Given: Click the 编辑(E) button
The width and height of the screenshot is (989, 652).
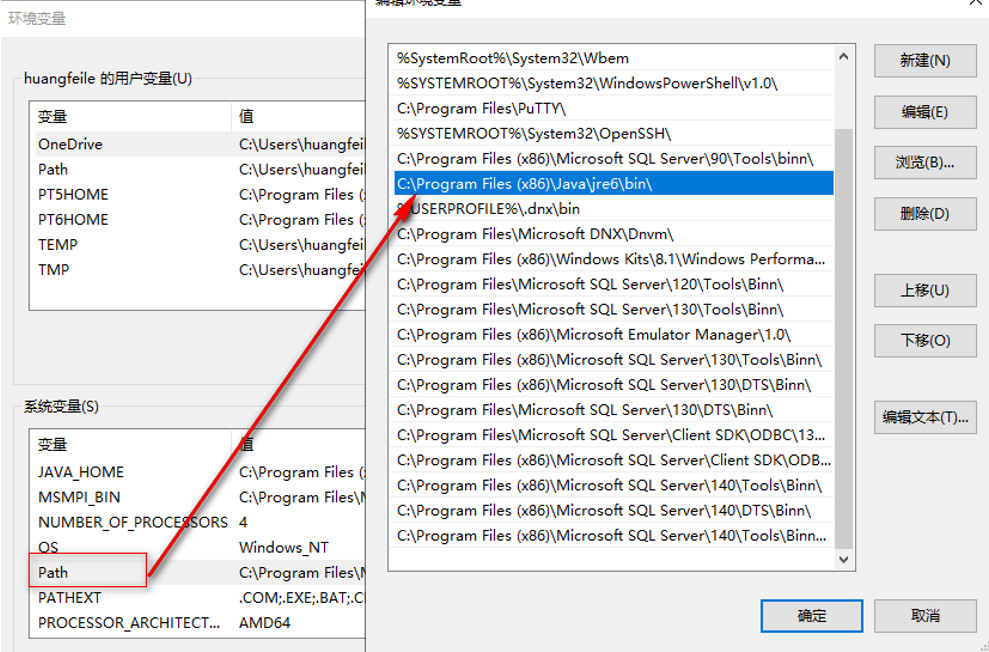Looking at the screenshot, I should (924, 112).
